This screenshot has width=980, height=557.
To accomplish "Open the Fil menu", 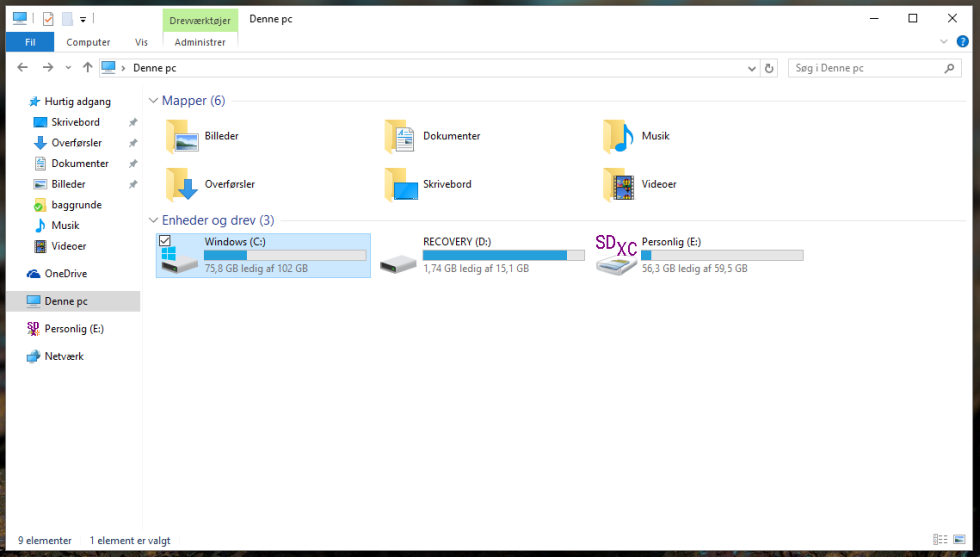I will (30, 43).
